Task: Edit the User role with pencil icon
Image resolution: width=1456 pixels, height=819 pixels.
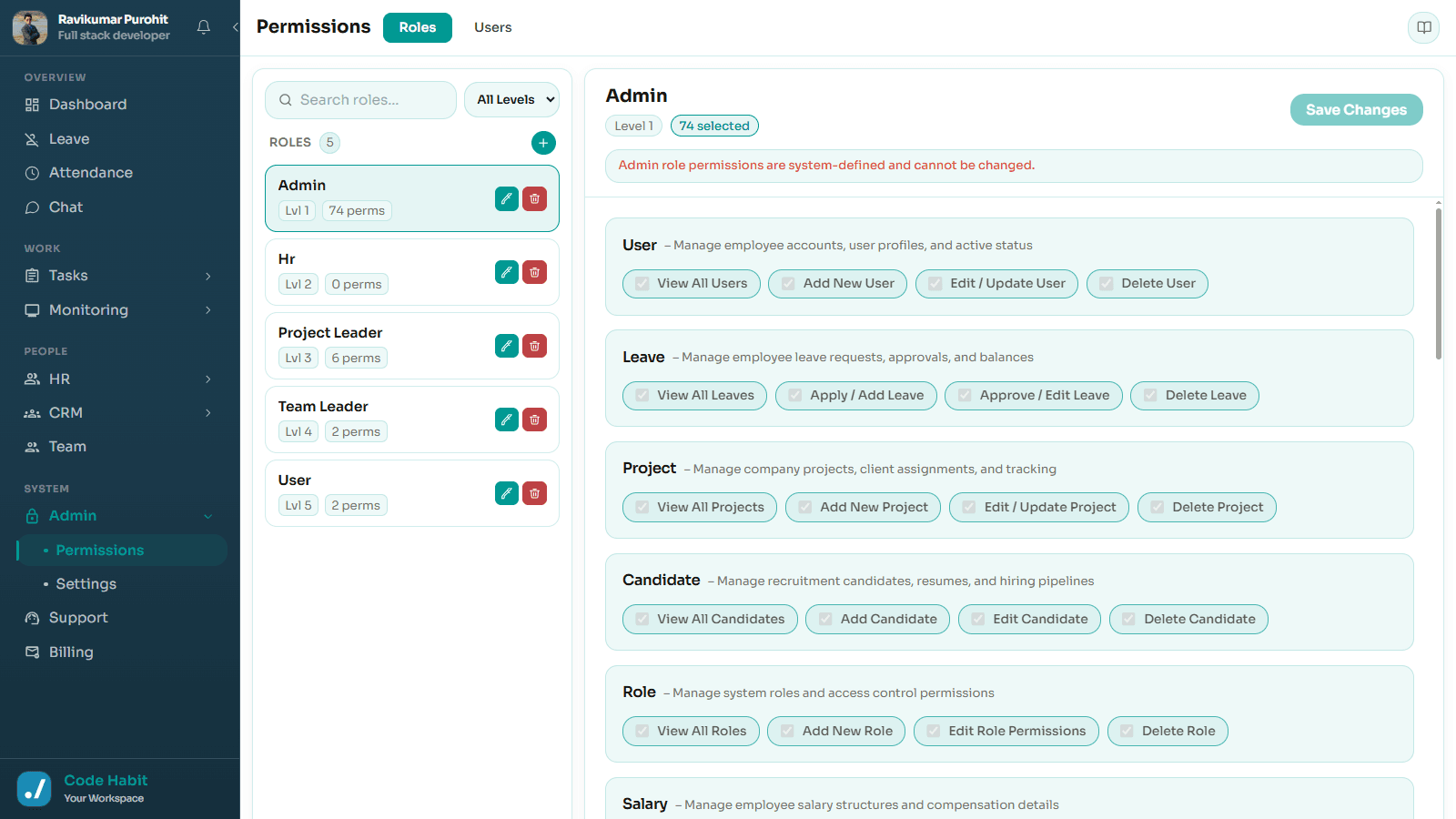Action: click(507, 493)
